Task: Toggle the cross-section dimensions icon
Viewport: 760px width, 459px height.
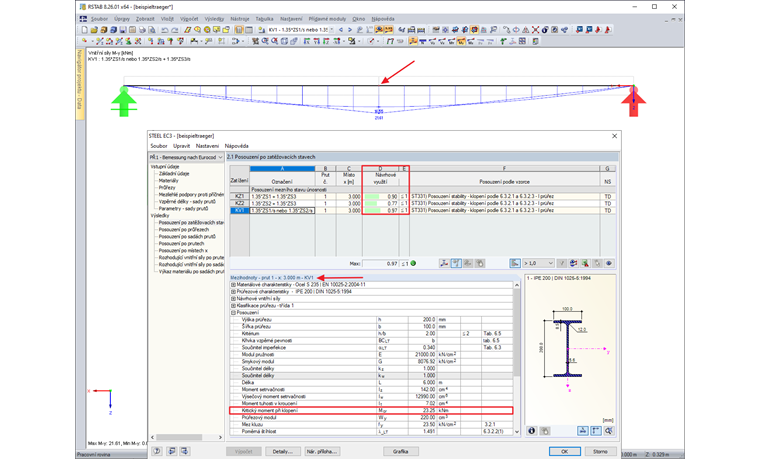Action: click(584, 430)
